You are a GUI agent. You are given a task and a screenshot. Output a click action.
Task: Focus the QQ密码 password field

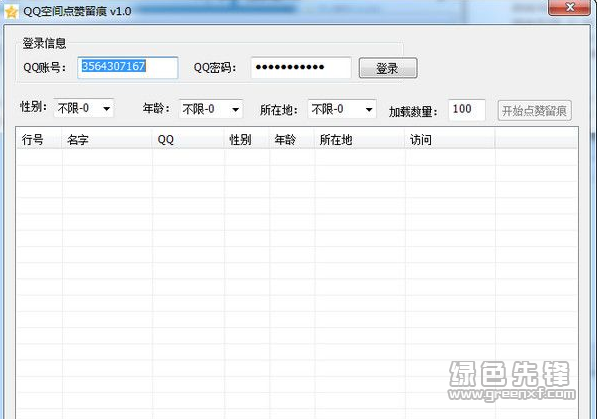pyautogui.click(x=301, y=68)
